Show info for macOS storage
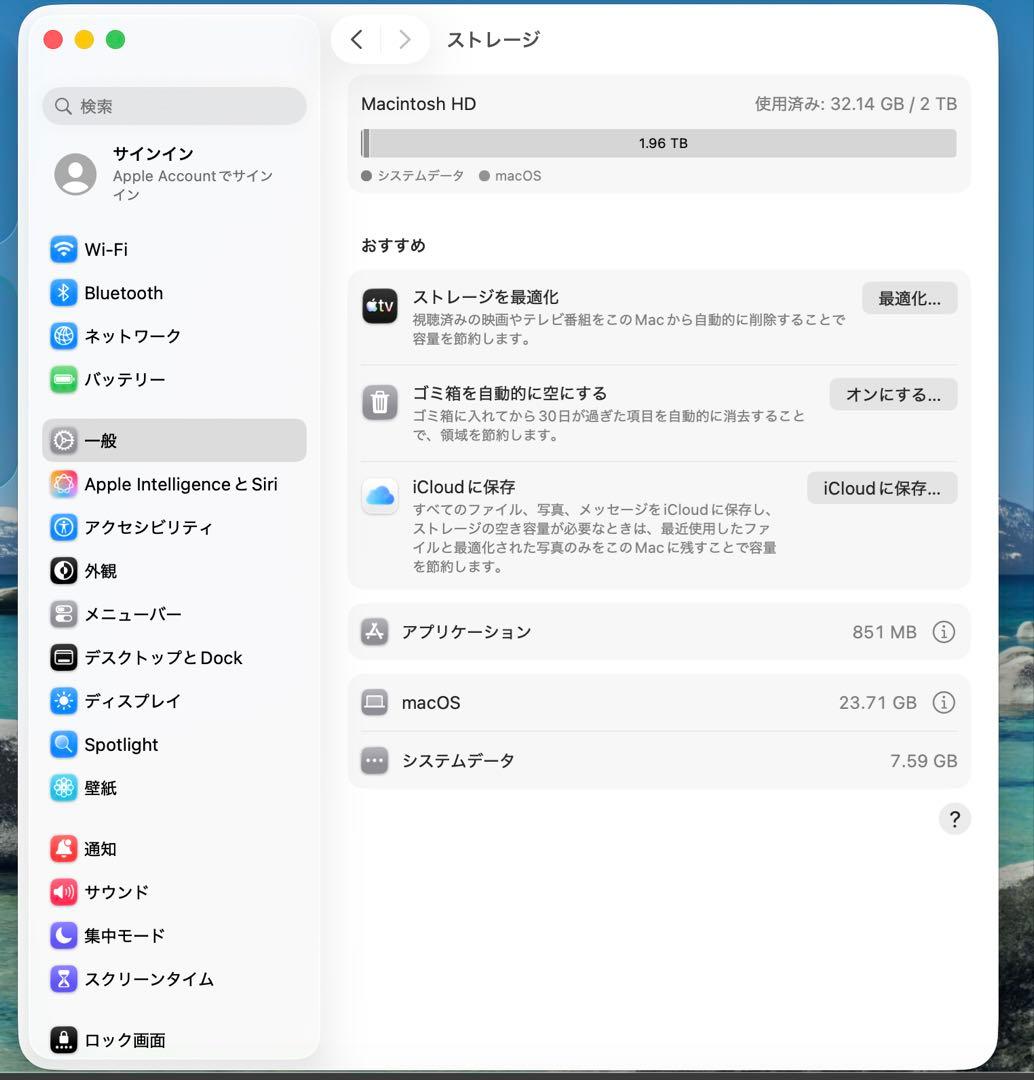This screenshot has height=1080, width=1034. (x=943, y=702)
